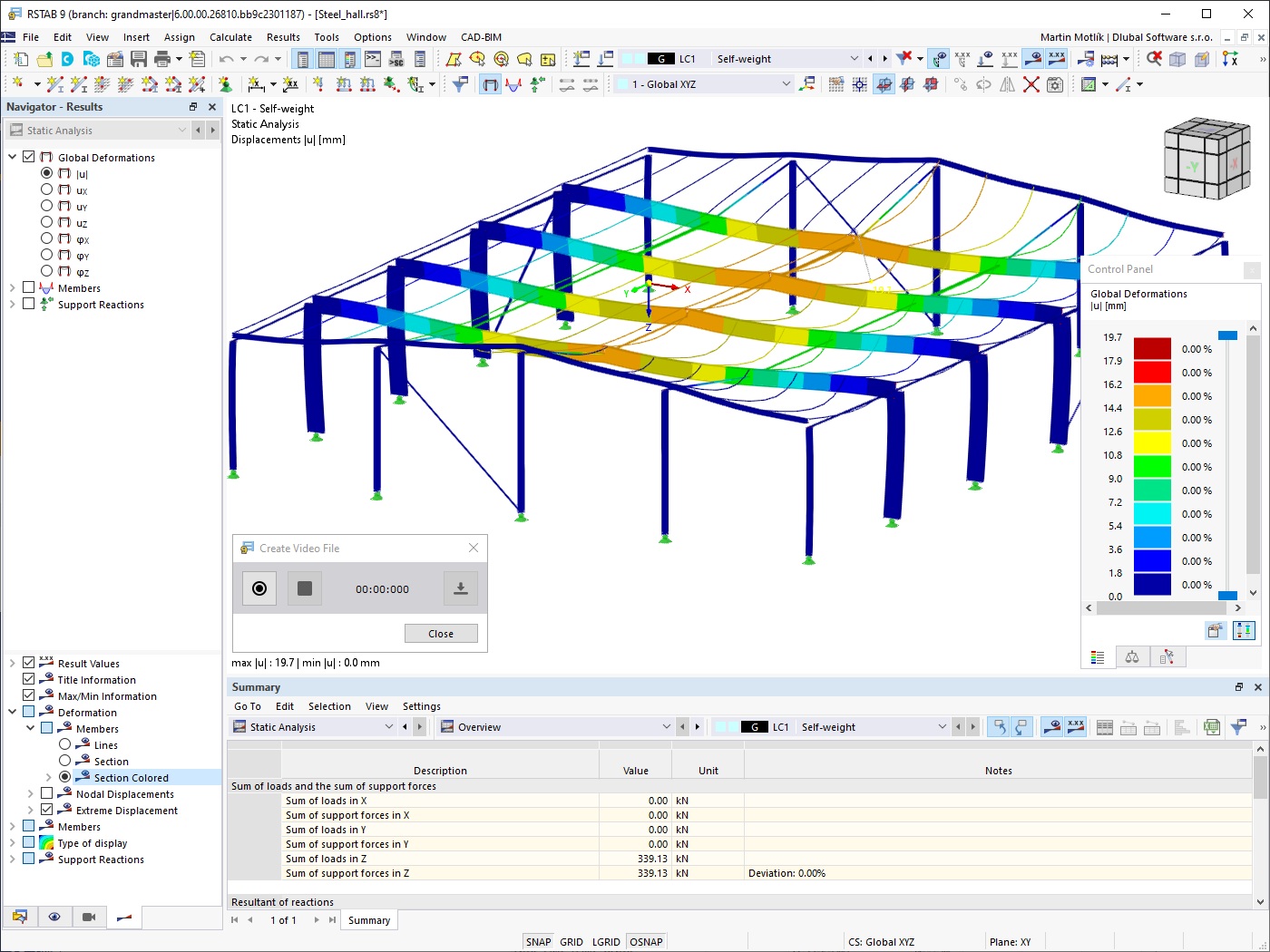This screenshot has width=1270, height=952.
Task: Click the delete results red X icon
Action: tap(904, 58)
